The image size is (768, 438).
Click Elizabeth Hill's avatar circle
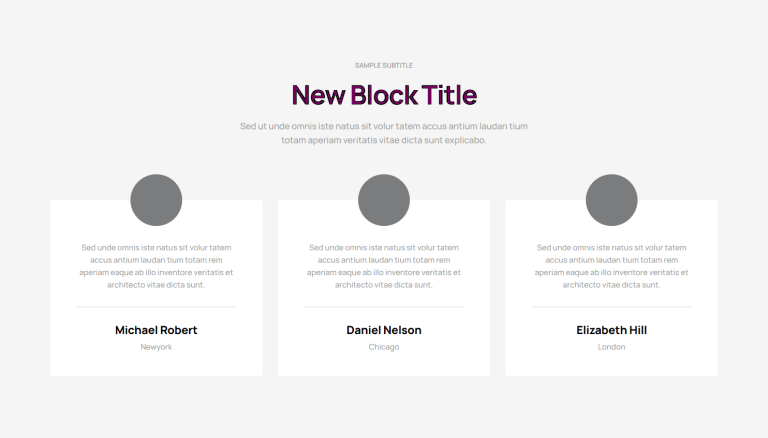tap(612, 200)
